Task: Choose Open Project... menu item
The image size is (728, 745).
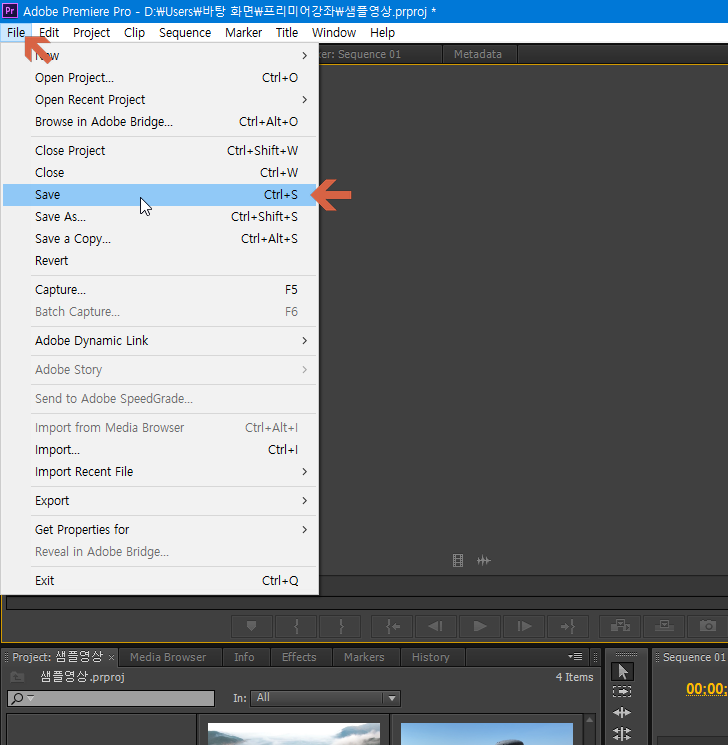Action: pos(160,77)
